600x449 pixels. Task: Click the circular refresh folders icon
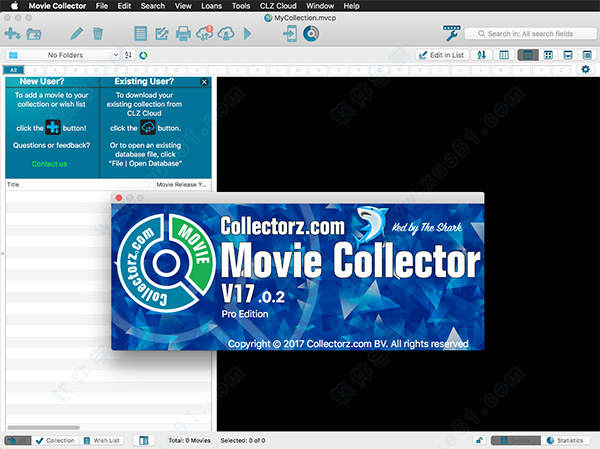(x=143, y=56)
